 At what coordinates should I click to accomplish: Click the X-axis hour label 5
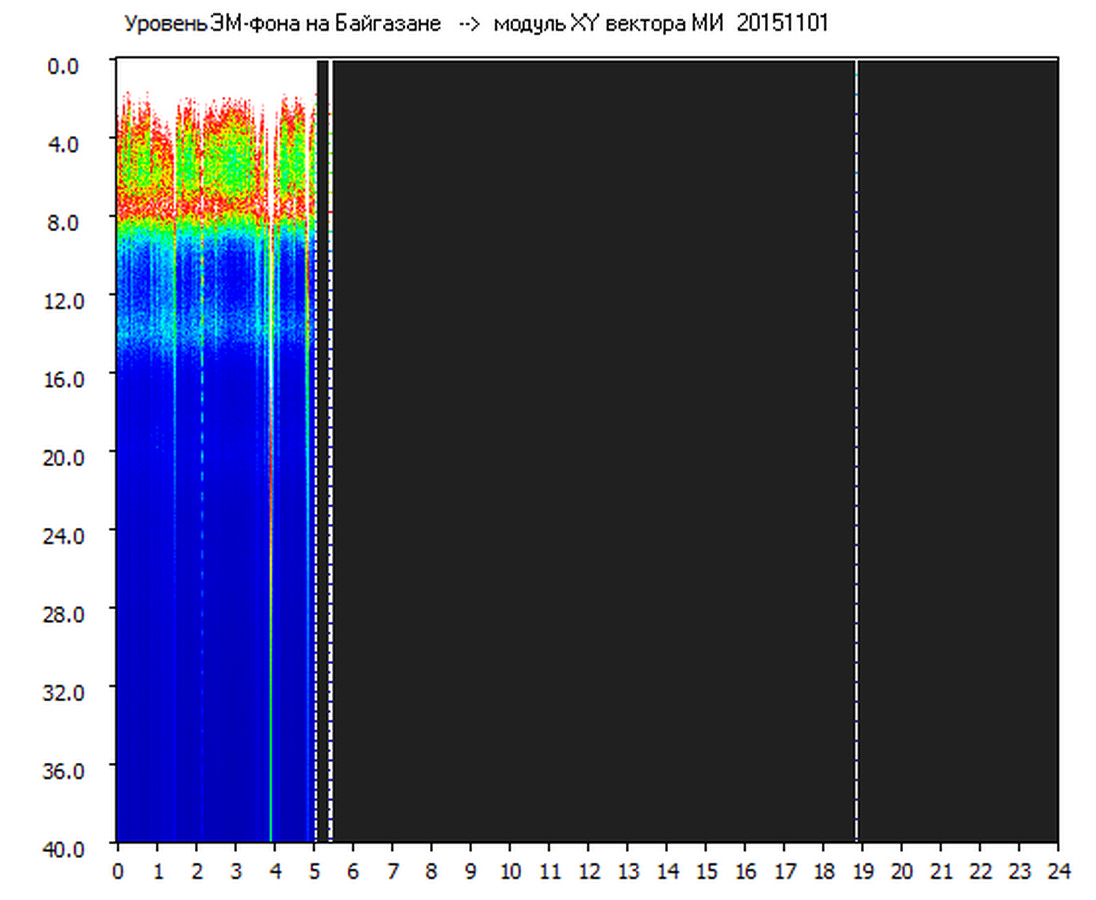314,871
